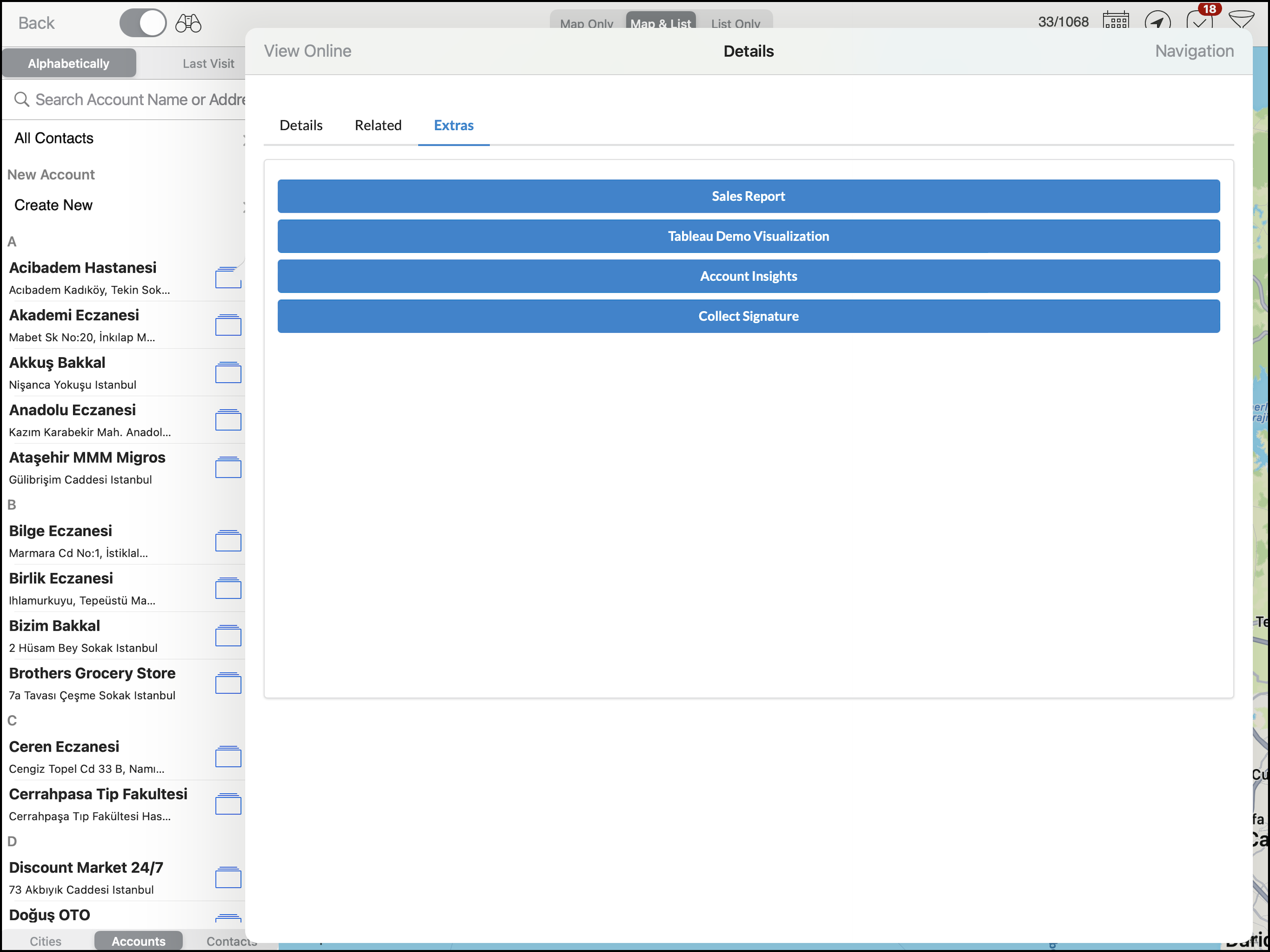This screenshot has width=1270, height=952.
Task: Open the calendar icon in top bar
Action: click(x=1116, y=22)
